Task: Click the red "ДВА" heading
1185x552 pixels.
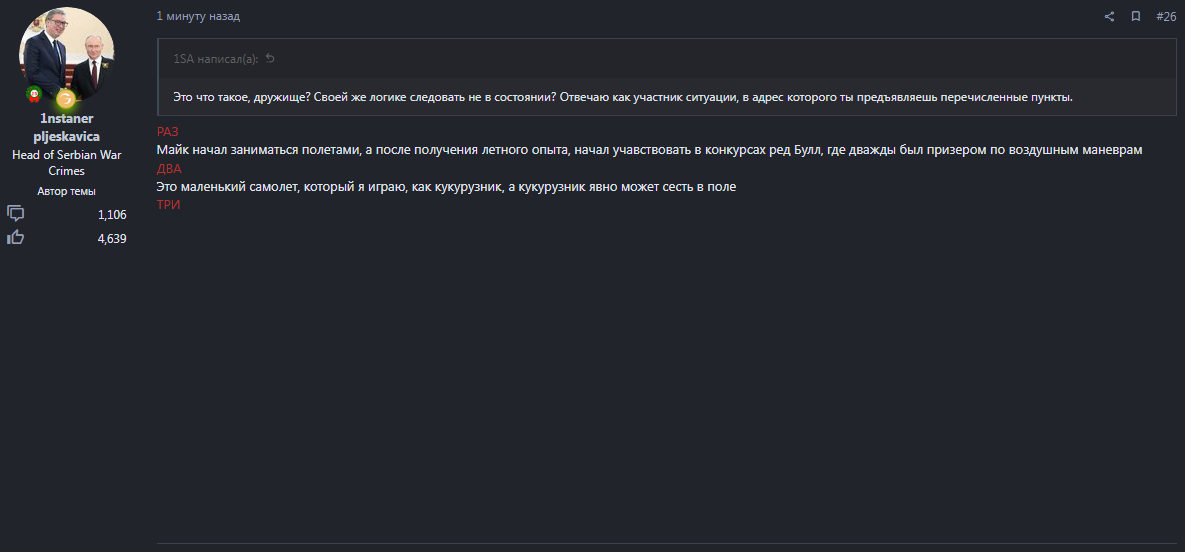Action: [169, 169]
